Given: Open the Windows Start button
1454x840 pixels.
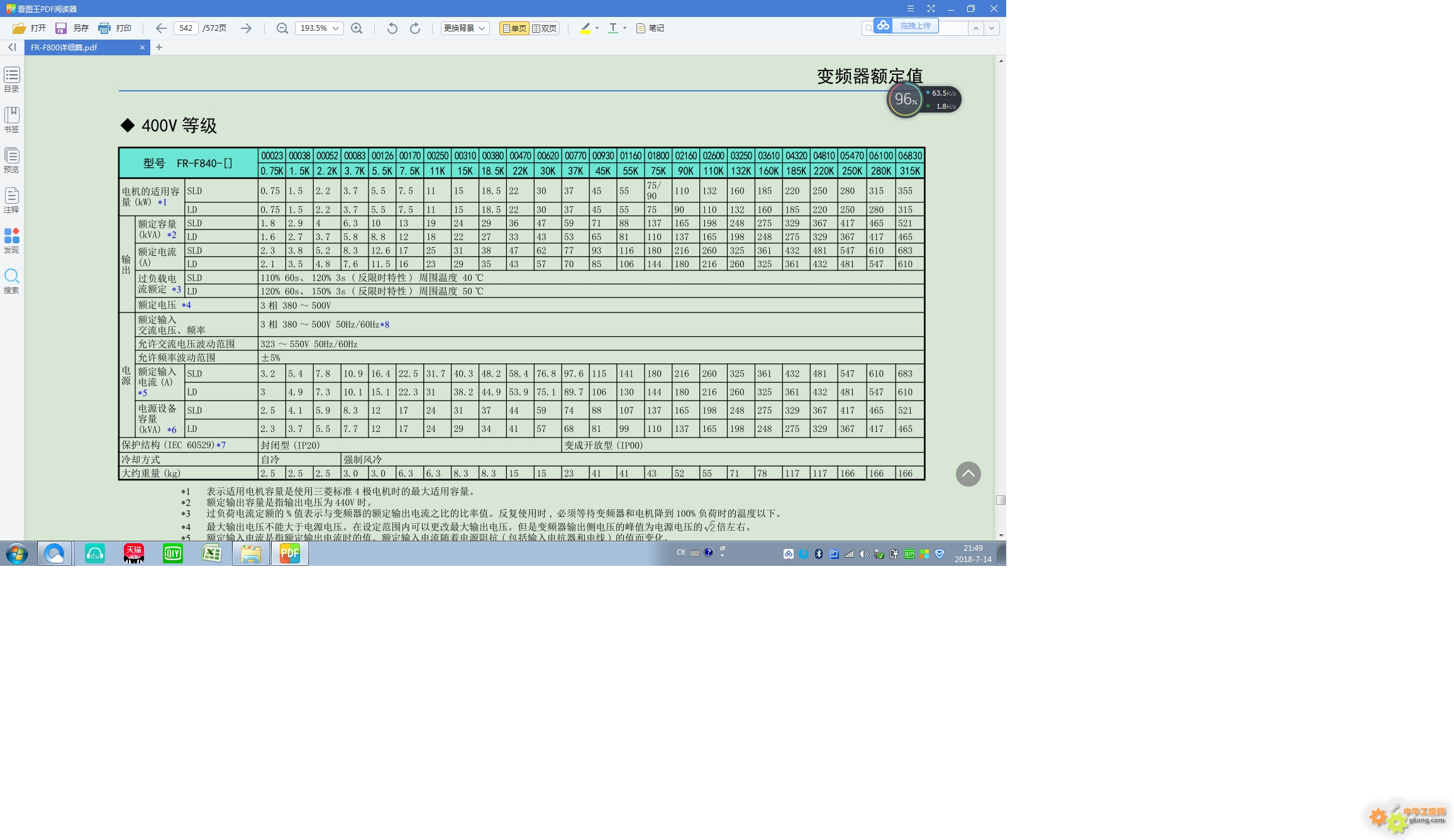Looking at the screenshot, I should pyautogui.click(x=17, y=554).
